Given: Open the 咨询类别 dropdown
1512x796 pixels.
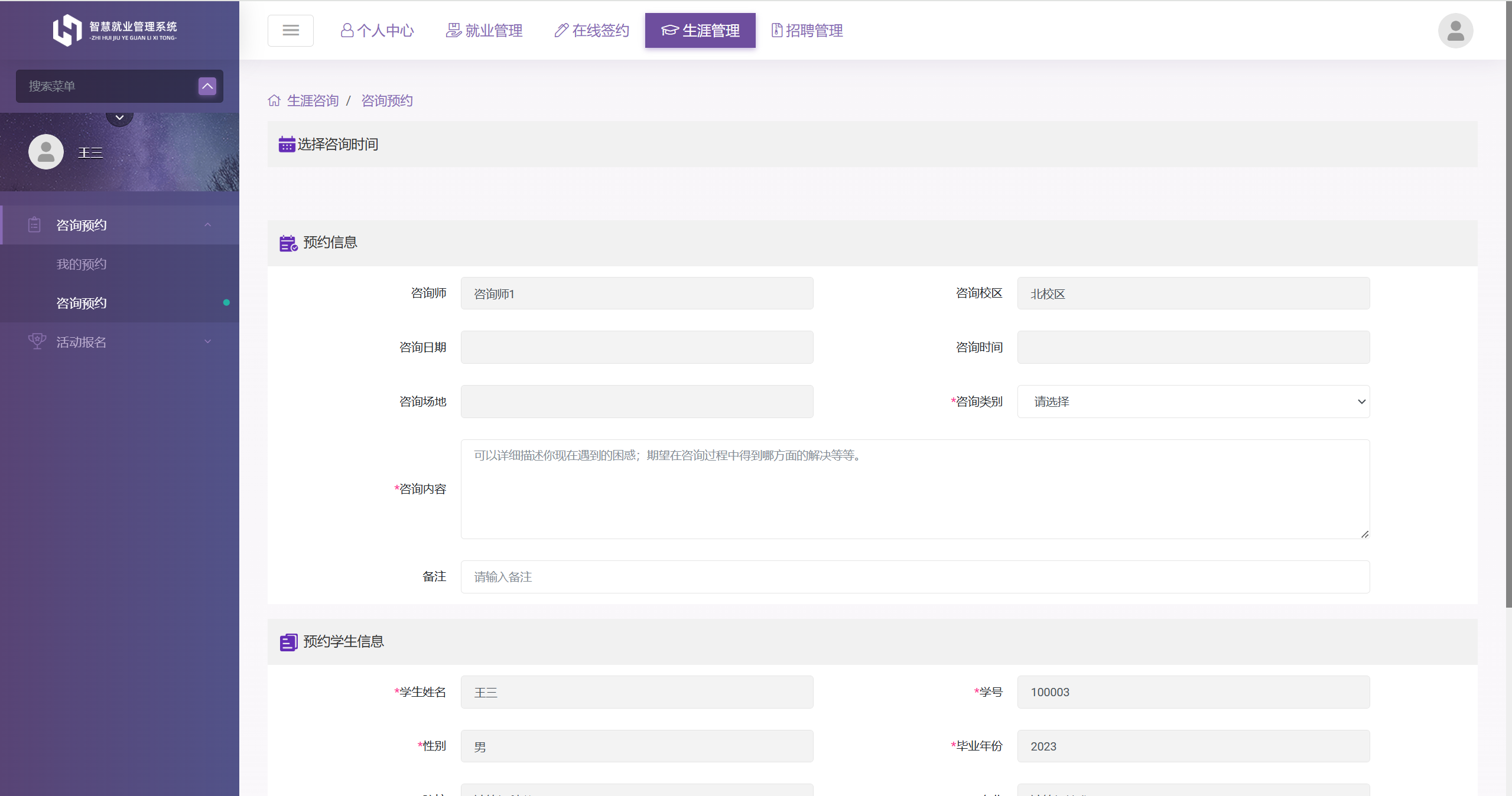Looking at the screenshot, I should 1193,402.
